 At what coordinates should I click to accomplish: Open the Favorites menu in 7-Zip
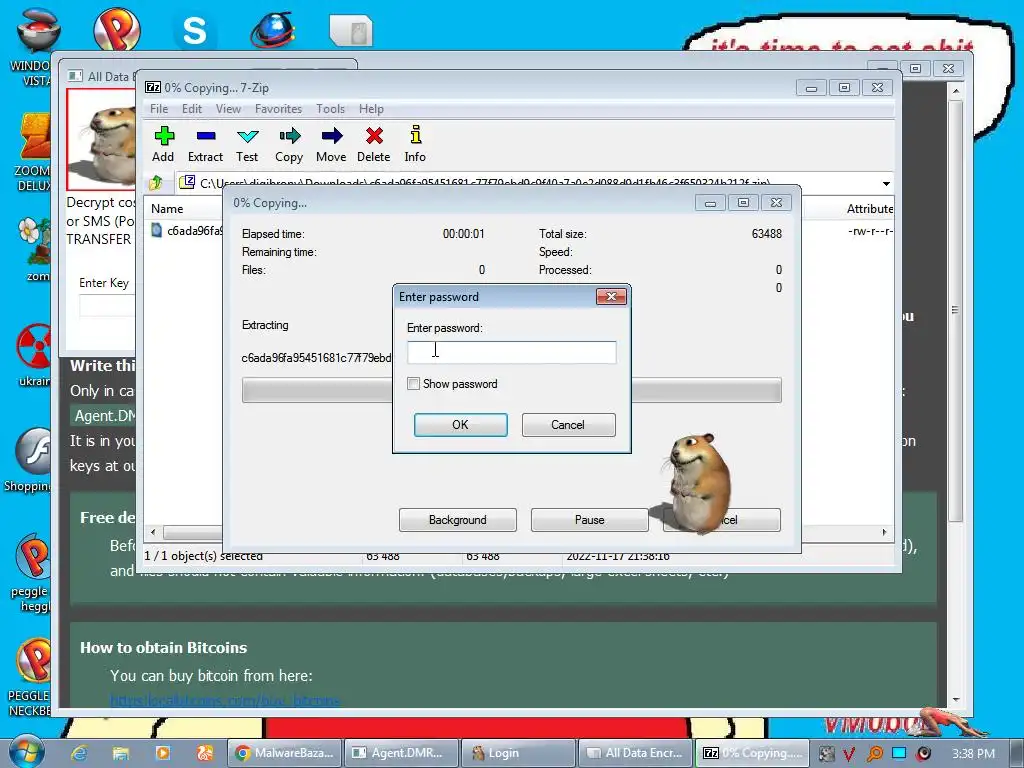278,109
